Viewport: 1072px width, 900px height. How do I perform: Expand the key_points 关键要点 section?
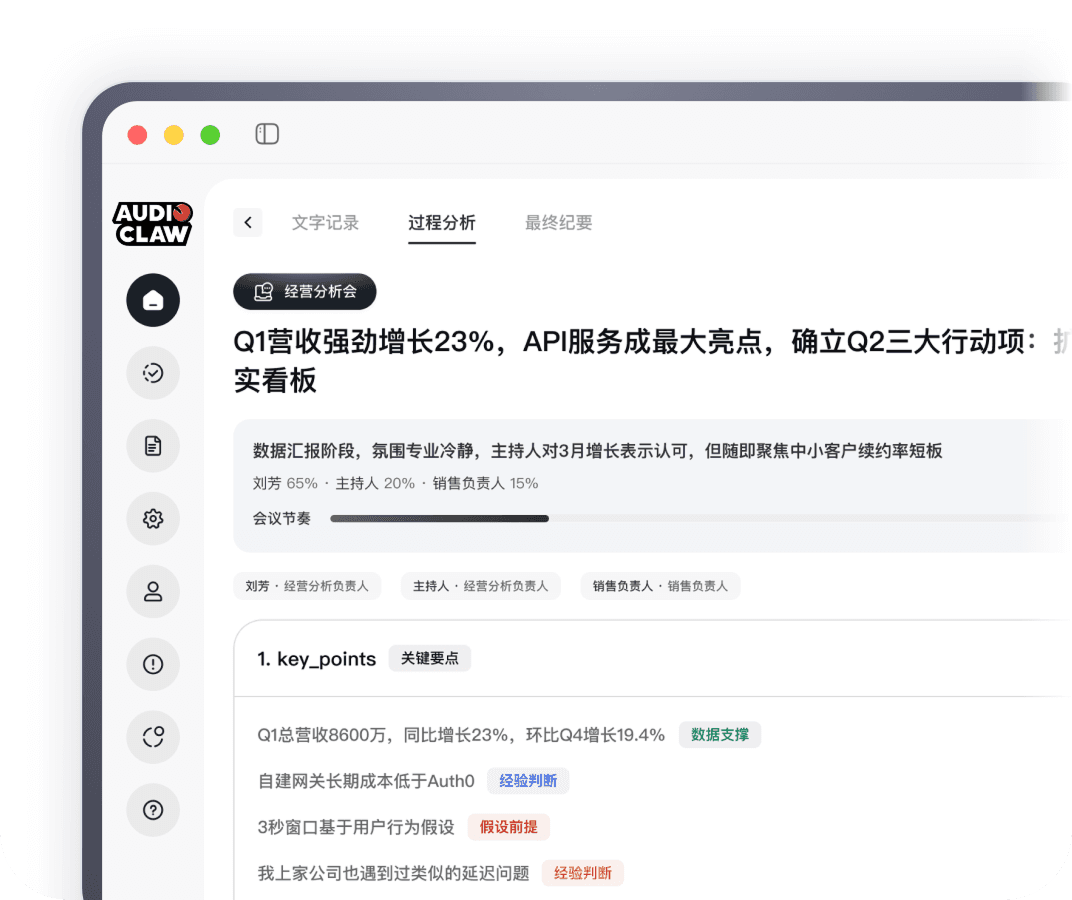click(x=430, y=658)
